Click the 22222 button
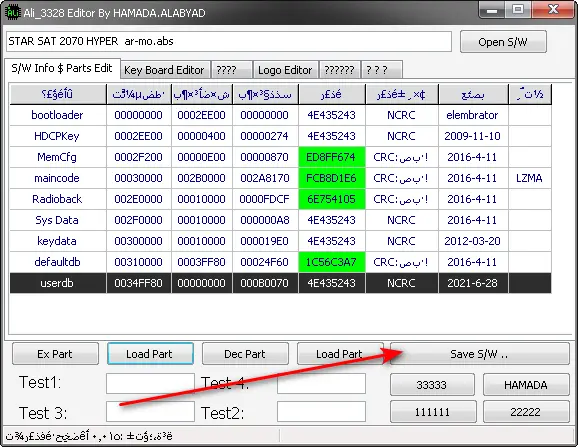The image size is (578, 447). pos(526,411)
